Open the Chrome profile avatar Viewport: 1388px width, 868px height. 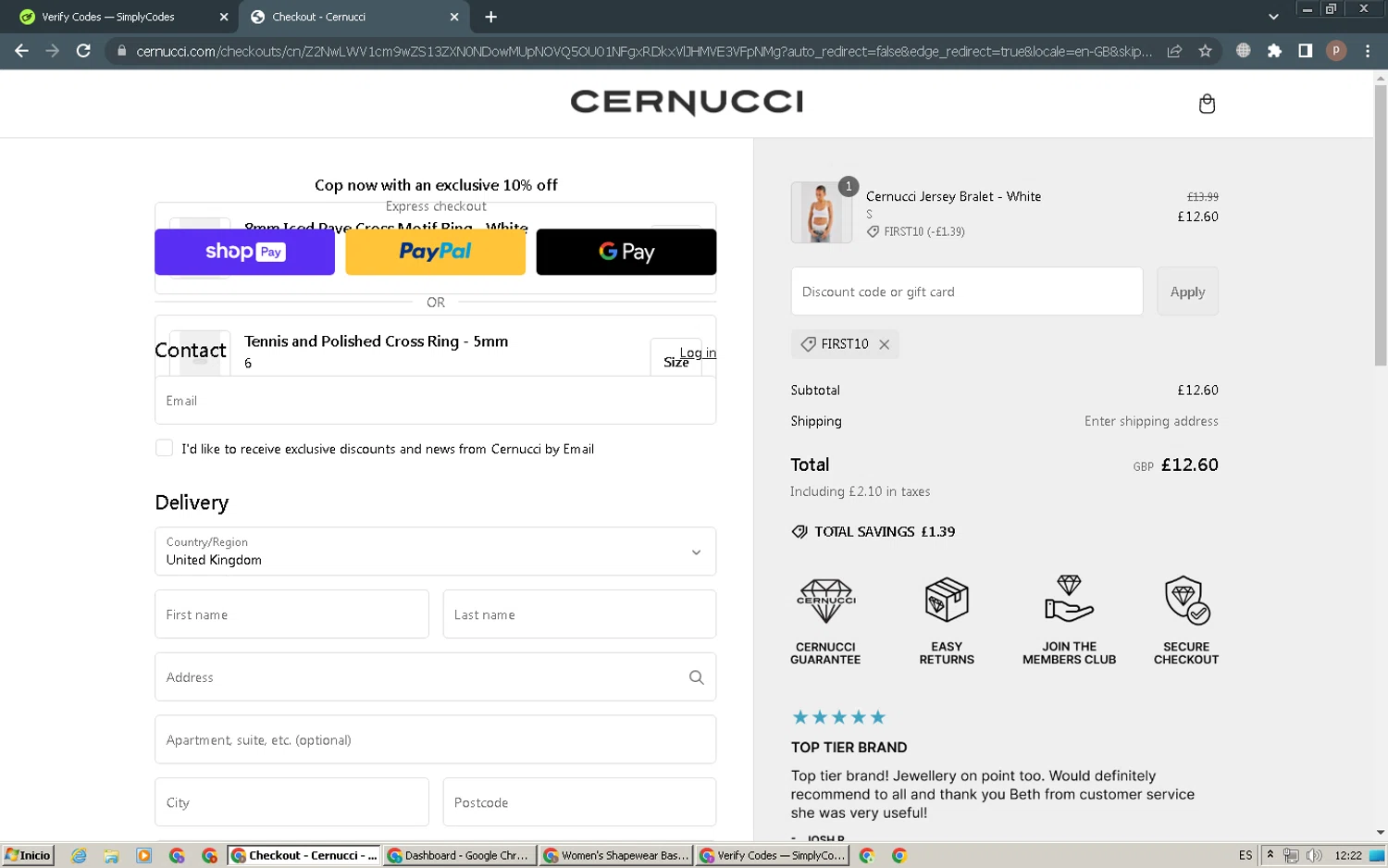click(x=1336, y=51)
